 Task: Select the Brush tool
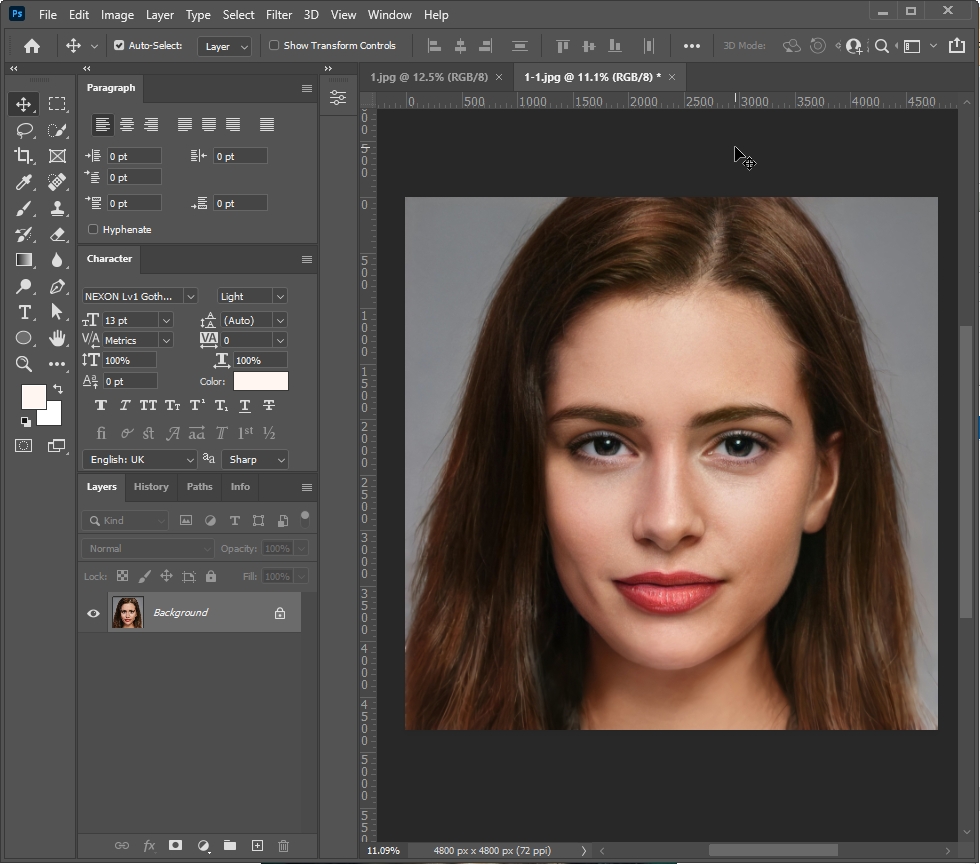click(24, 208)
